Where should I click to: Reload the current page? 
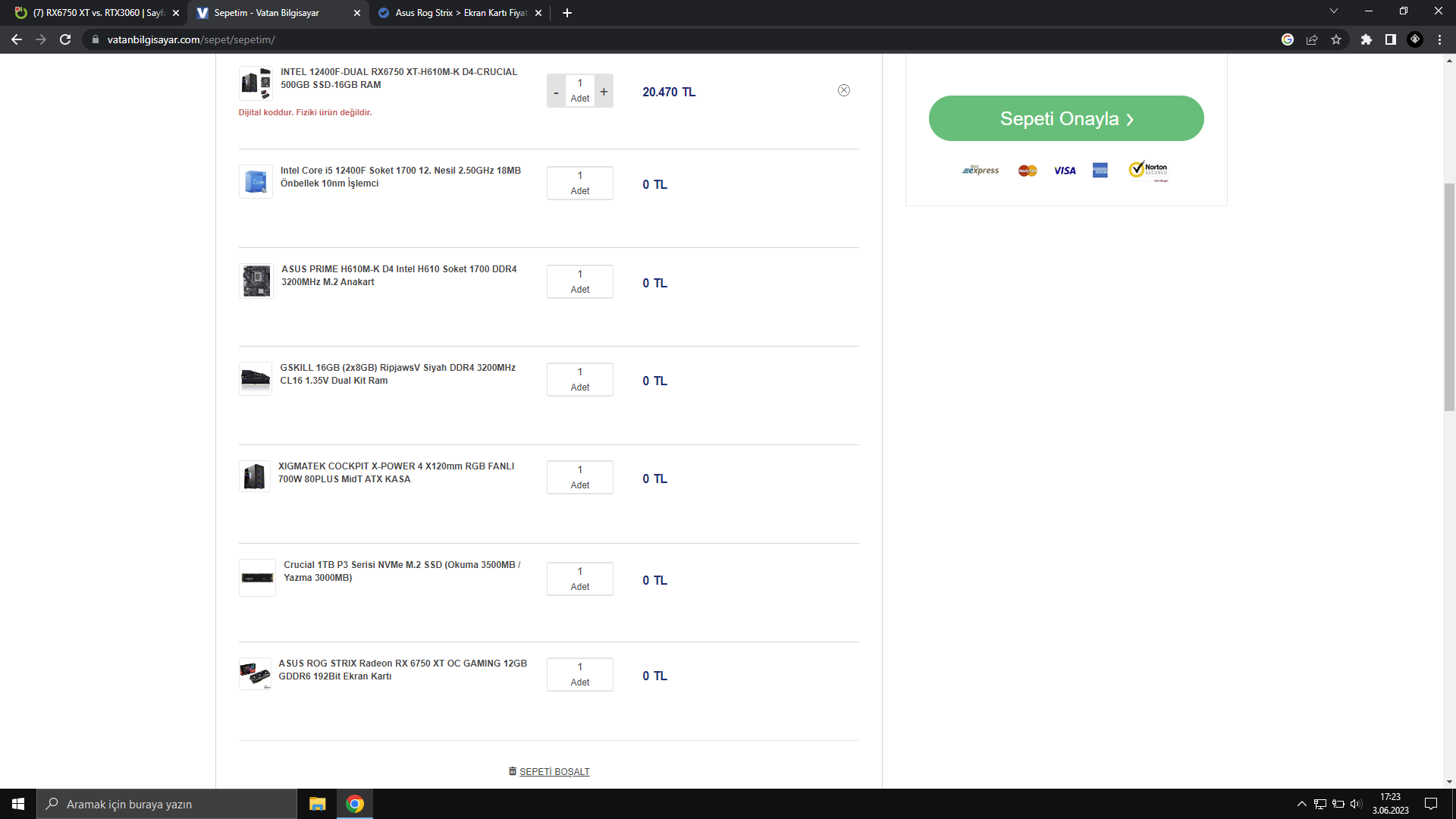pos(65,39)
